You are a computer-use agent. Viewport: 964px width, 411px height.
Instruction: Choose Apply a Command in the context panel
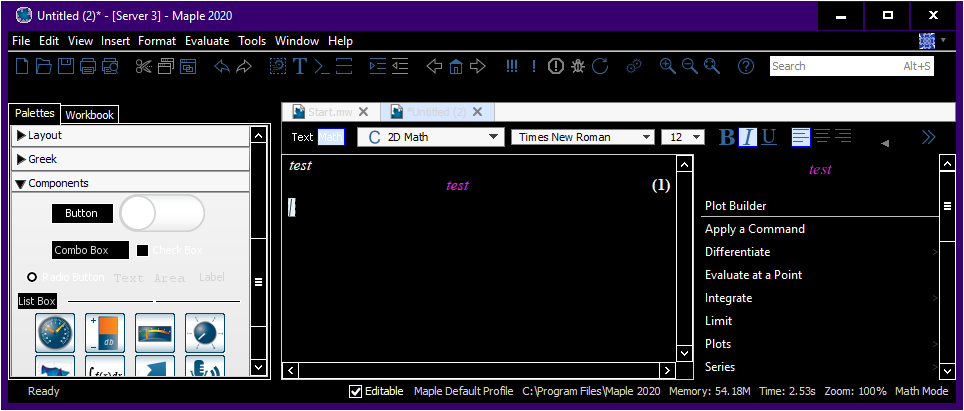(820, 229)
